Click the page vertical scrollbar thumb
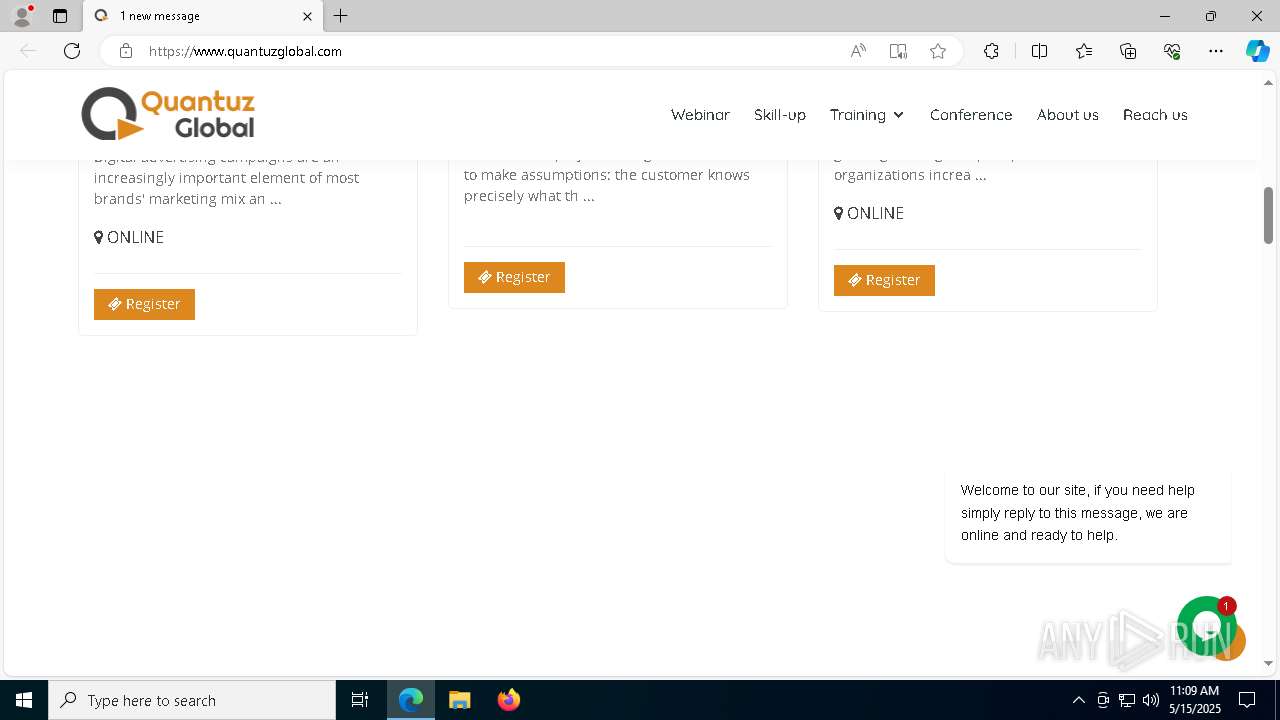The image size is (1280, 720). point(1268,215)
